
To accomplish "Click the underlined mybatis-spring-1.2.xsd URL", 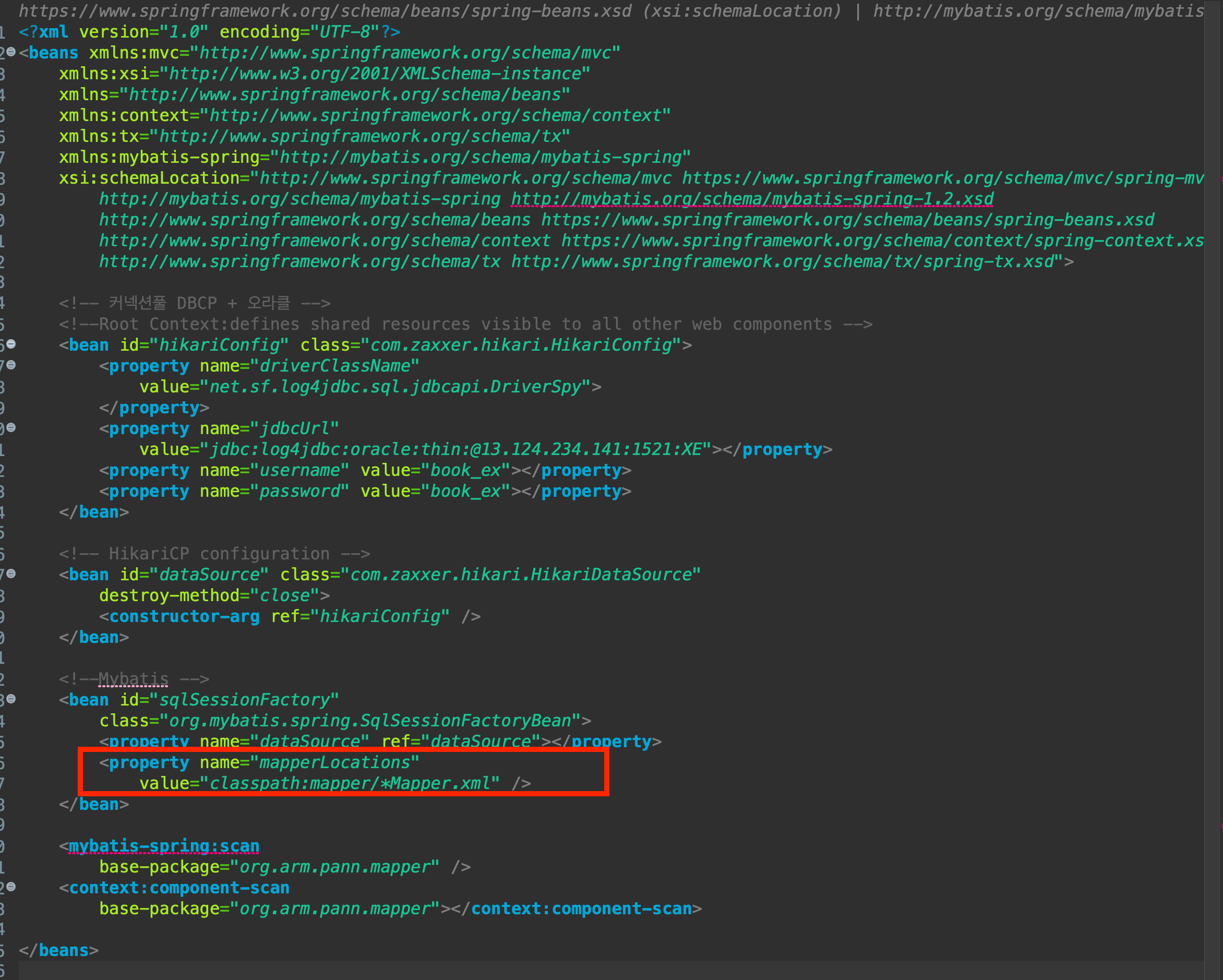I will point(752,199).
